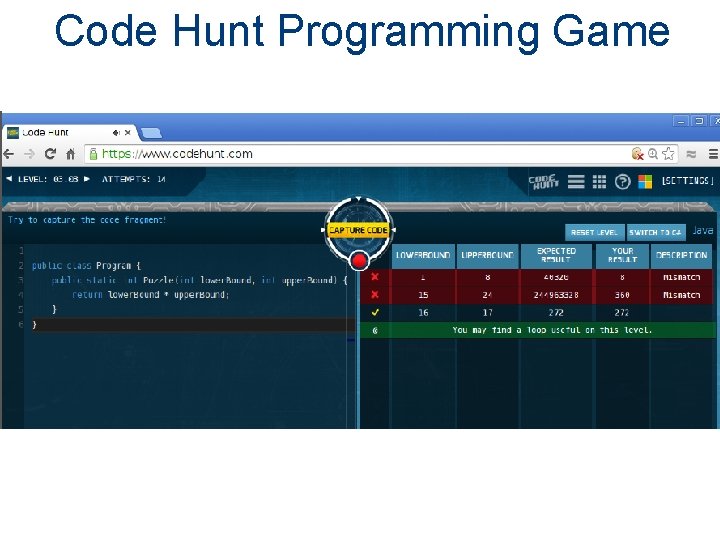Go to previous level arrow
Screen dimensions: 720x540
coord(9,179)
